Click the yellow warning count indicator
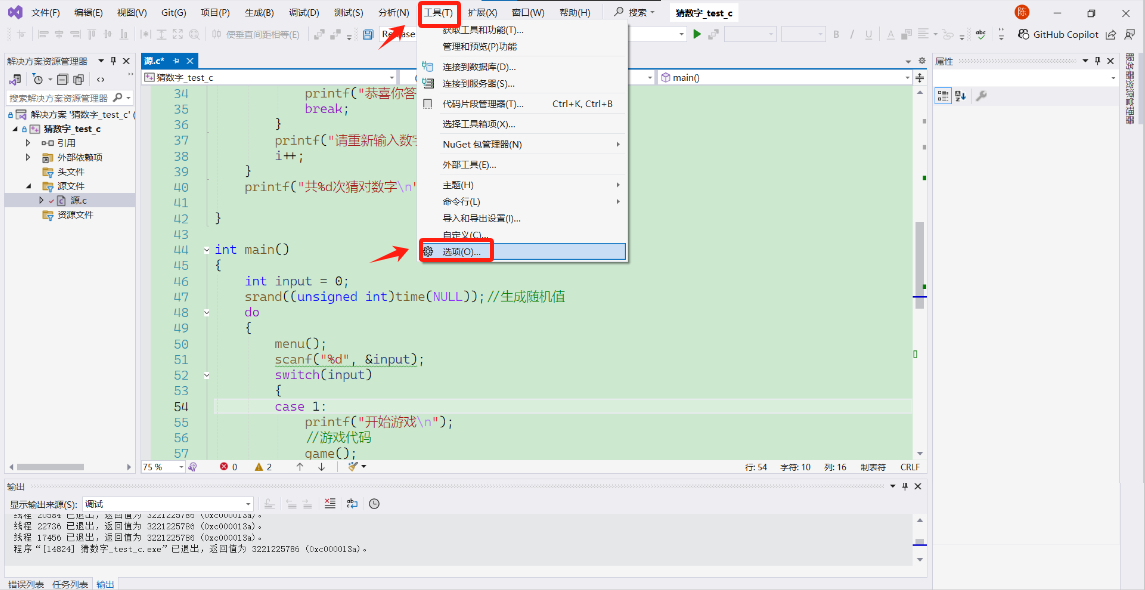Screen dimensions: 1145x590 [x=263, y=467]
